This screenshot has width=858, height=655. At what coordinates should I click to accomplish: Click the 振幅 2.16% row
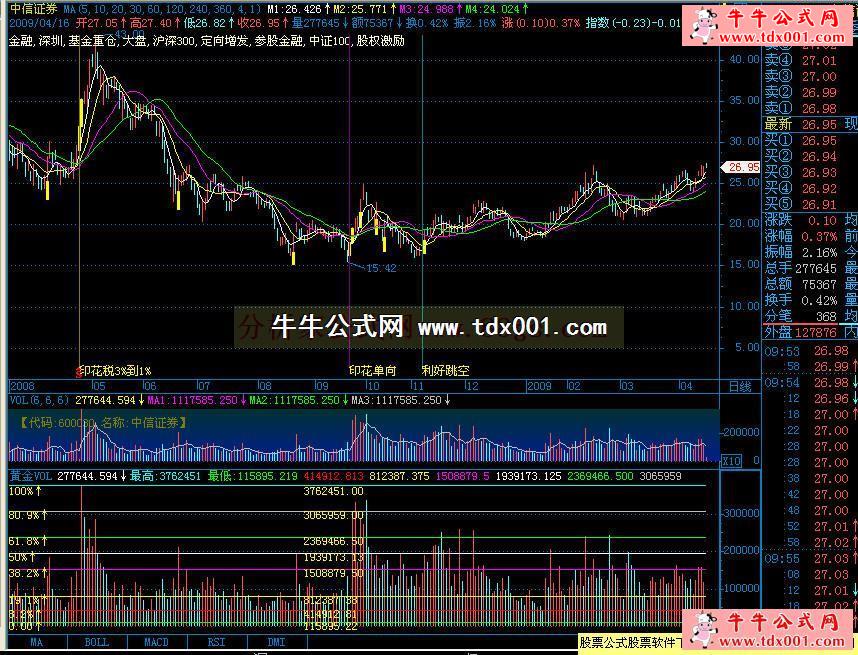801,252
